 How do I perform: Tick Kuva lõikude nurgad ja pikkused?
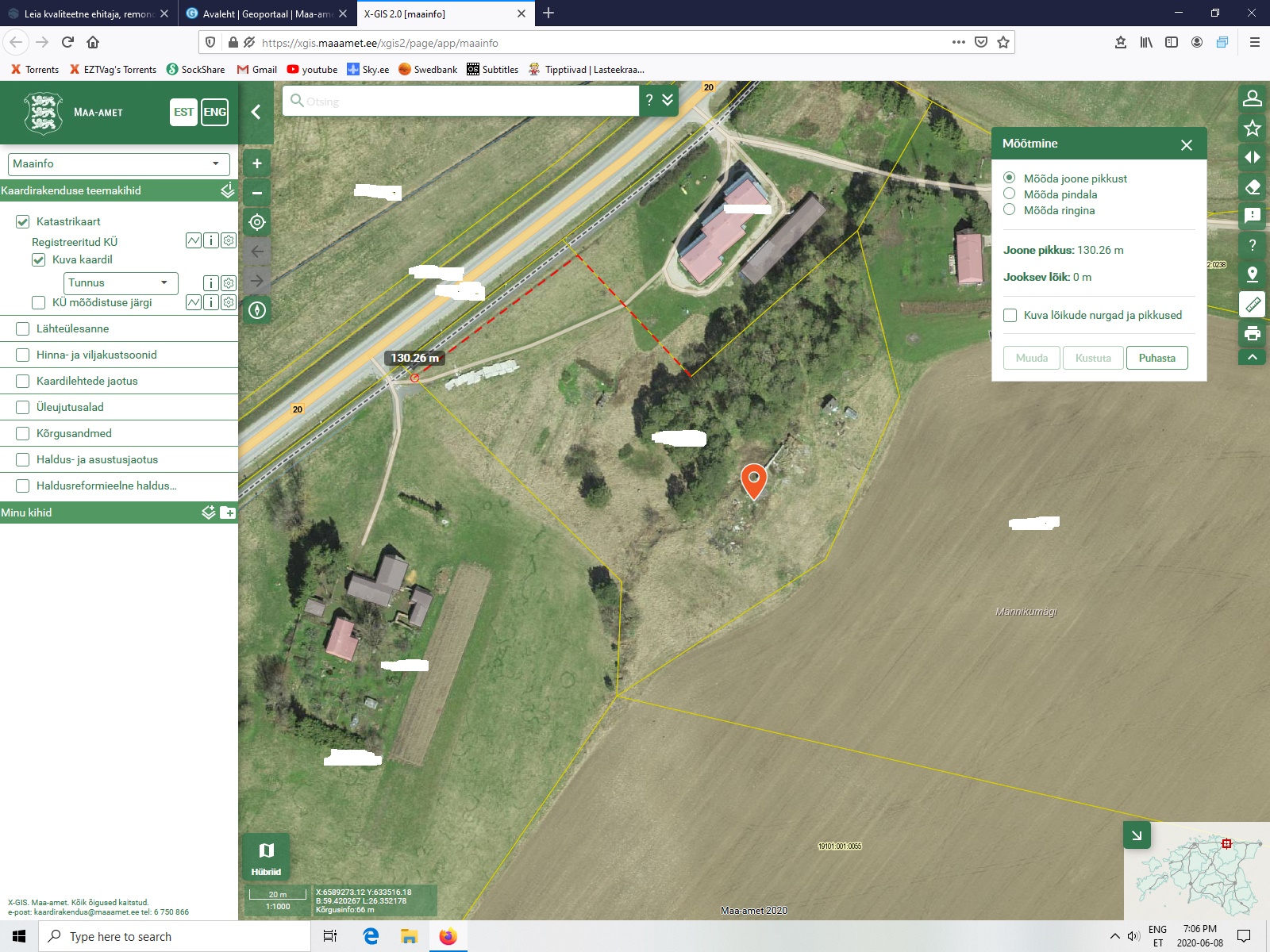tap(1010, 315)
